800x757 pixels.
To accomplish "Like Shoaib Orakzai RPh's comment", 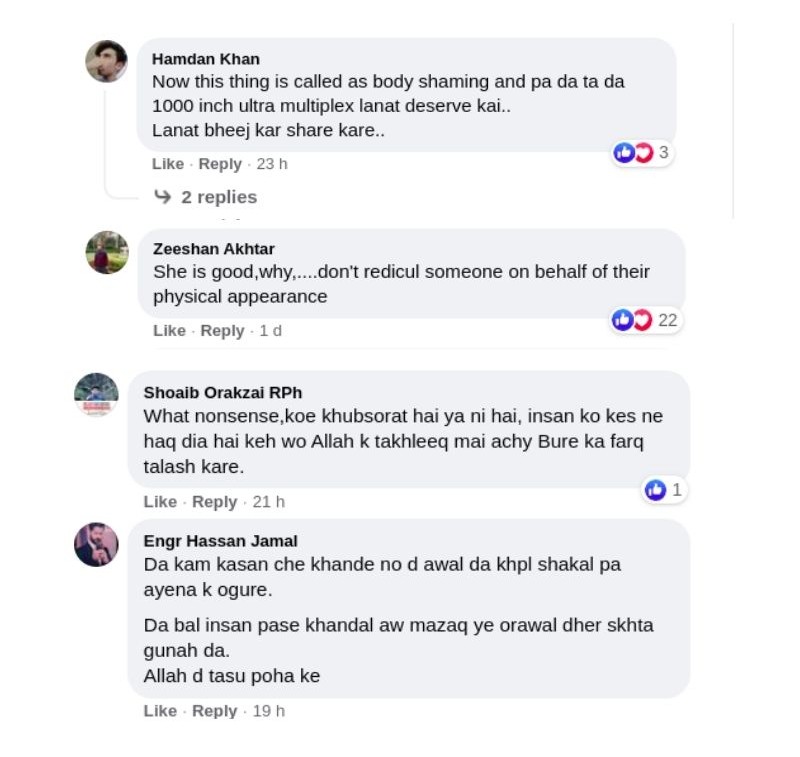I will [x=160, y=502].
